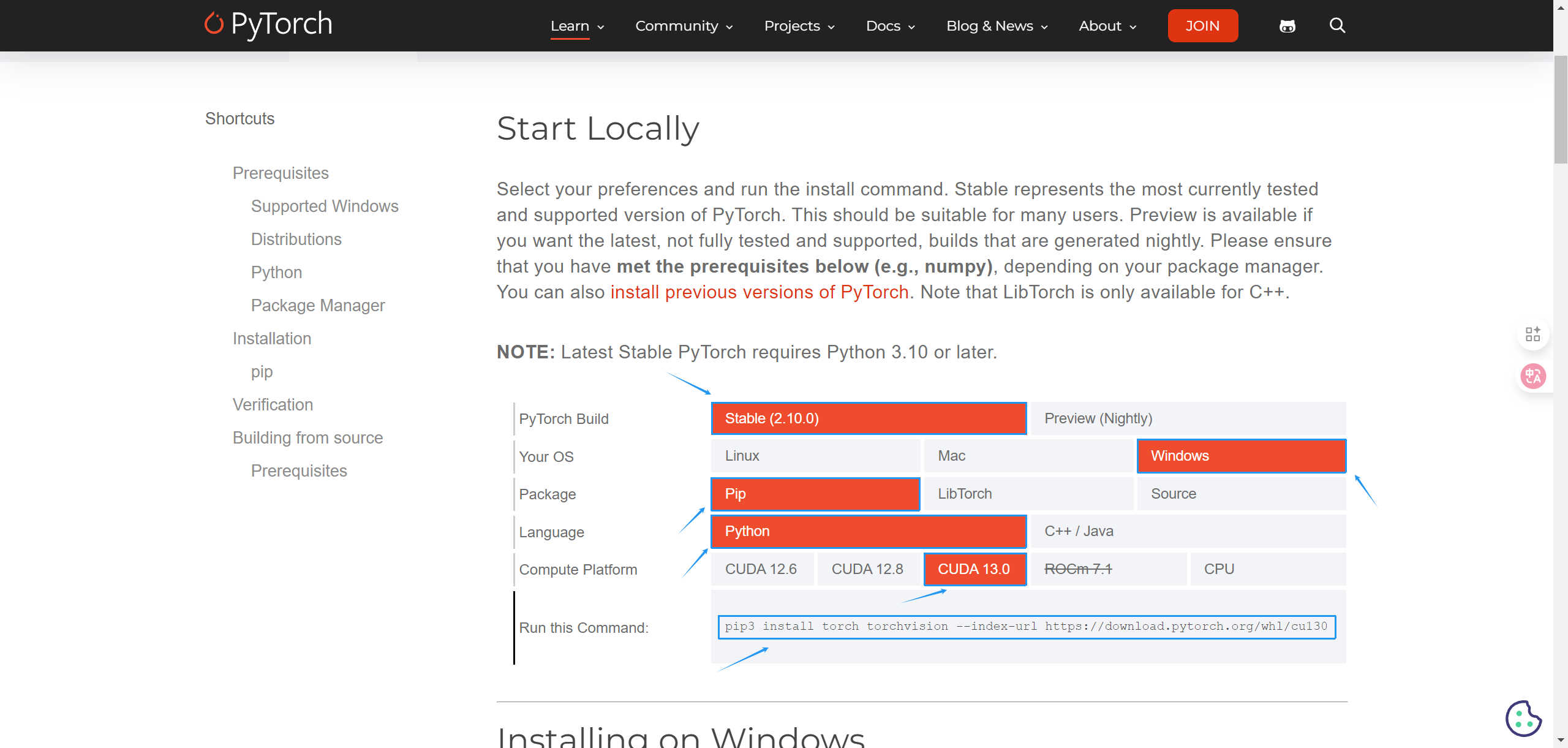Open the cookie preferences icon
The height and width of the screenshot is (748, 1568).
(x=1523, y=719)
